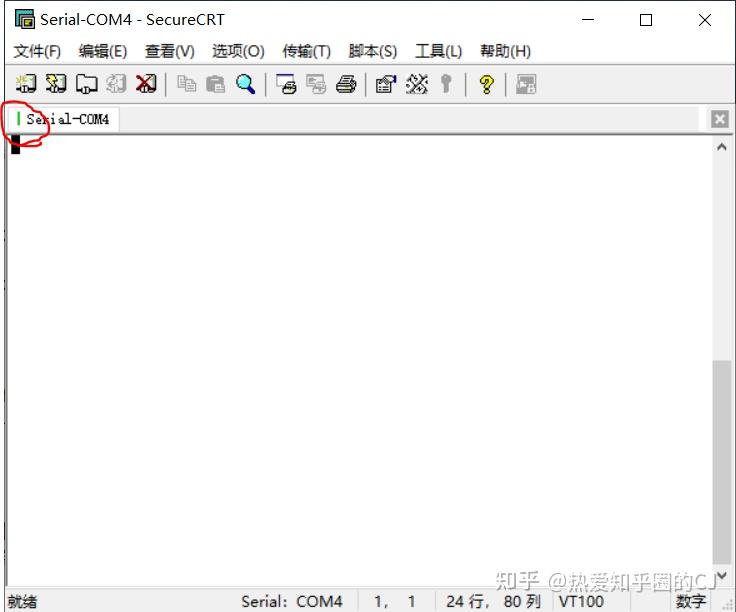Screen dimensions: 736x612
Task: Open the 文件(F) menu
Action: click(x=37, y=51)
